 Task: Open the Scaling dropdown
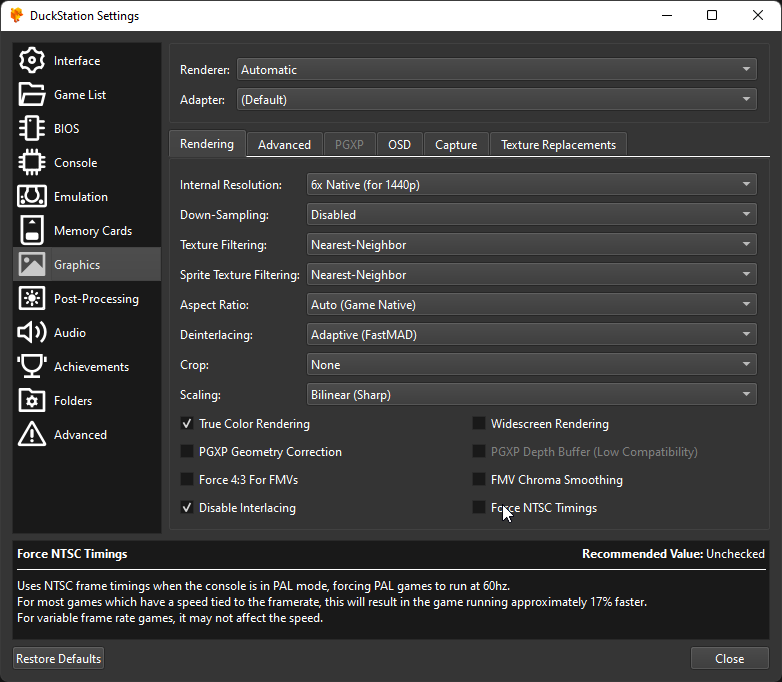532,394
